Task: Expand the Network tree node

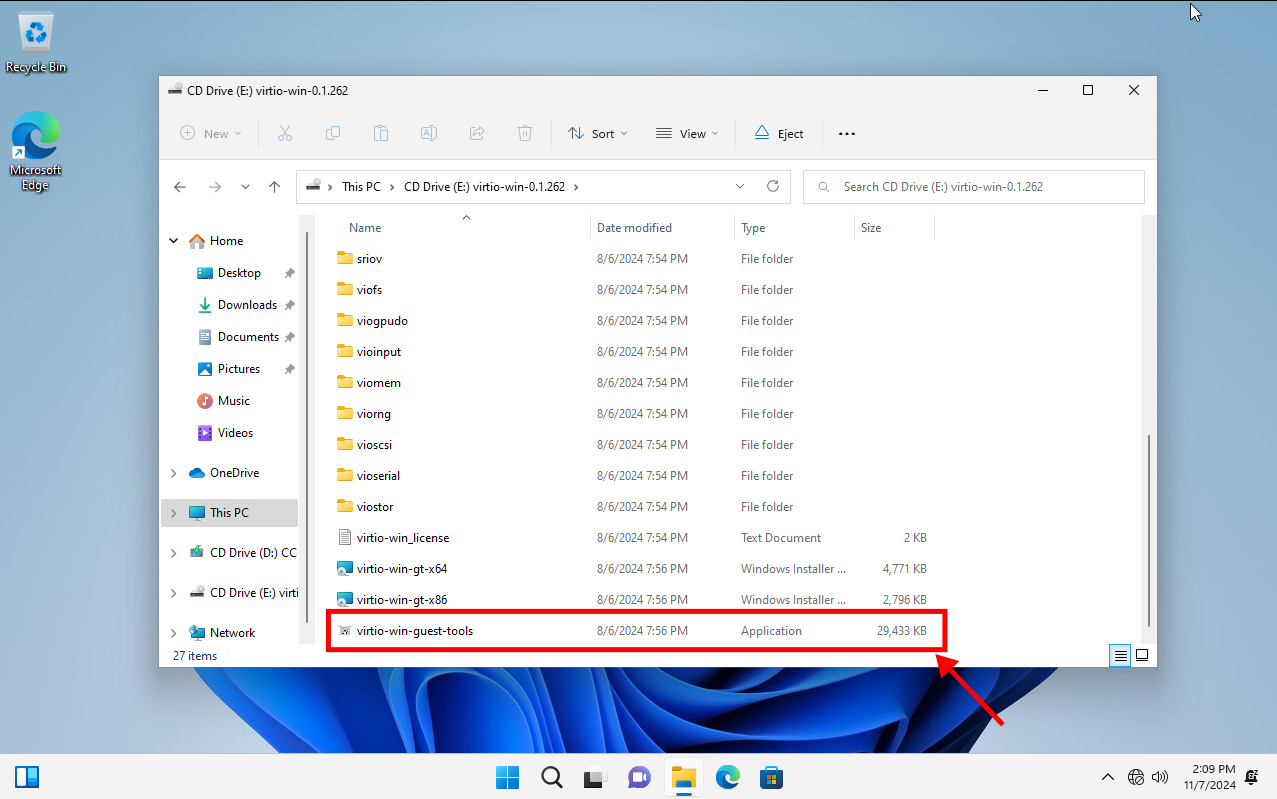Action: 174,633
